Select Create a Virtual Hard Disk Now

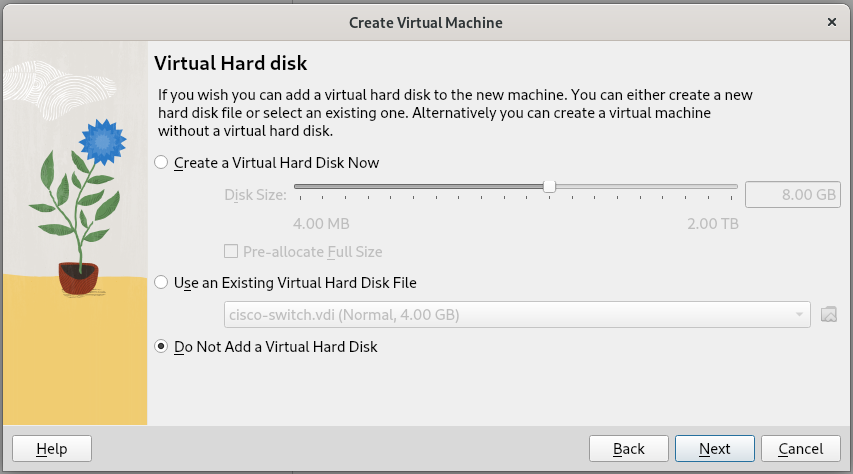click(162, 162)
